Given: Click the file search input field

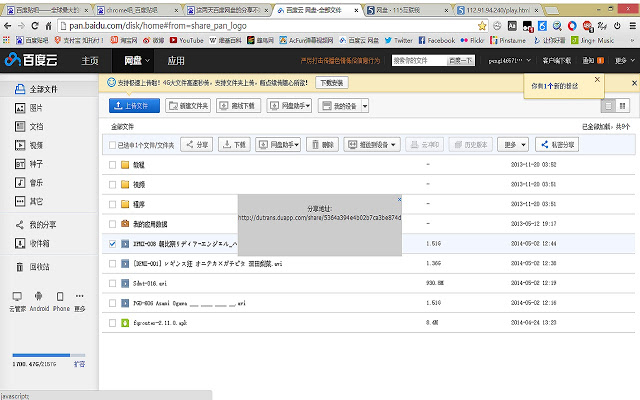Looking at the screenshot, I should click(x=419, y=60).
